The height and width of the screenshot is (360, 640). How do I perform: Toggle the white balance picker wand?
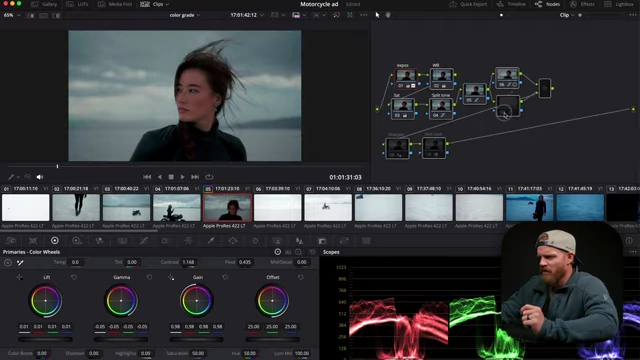(x=20, y=262)
